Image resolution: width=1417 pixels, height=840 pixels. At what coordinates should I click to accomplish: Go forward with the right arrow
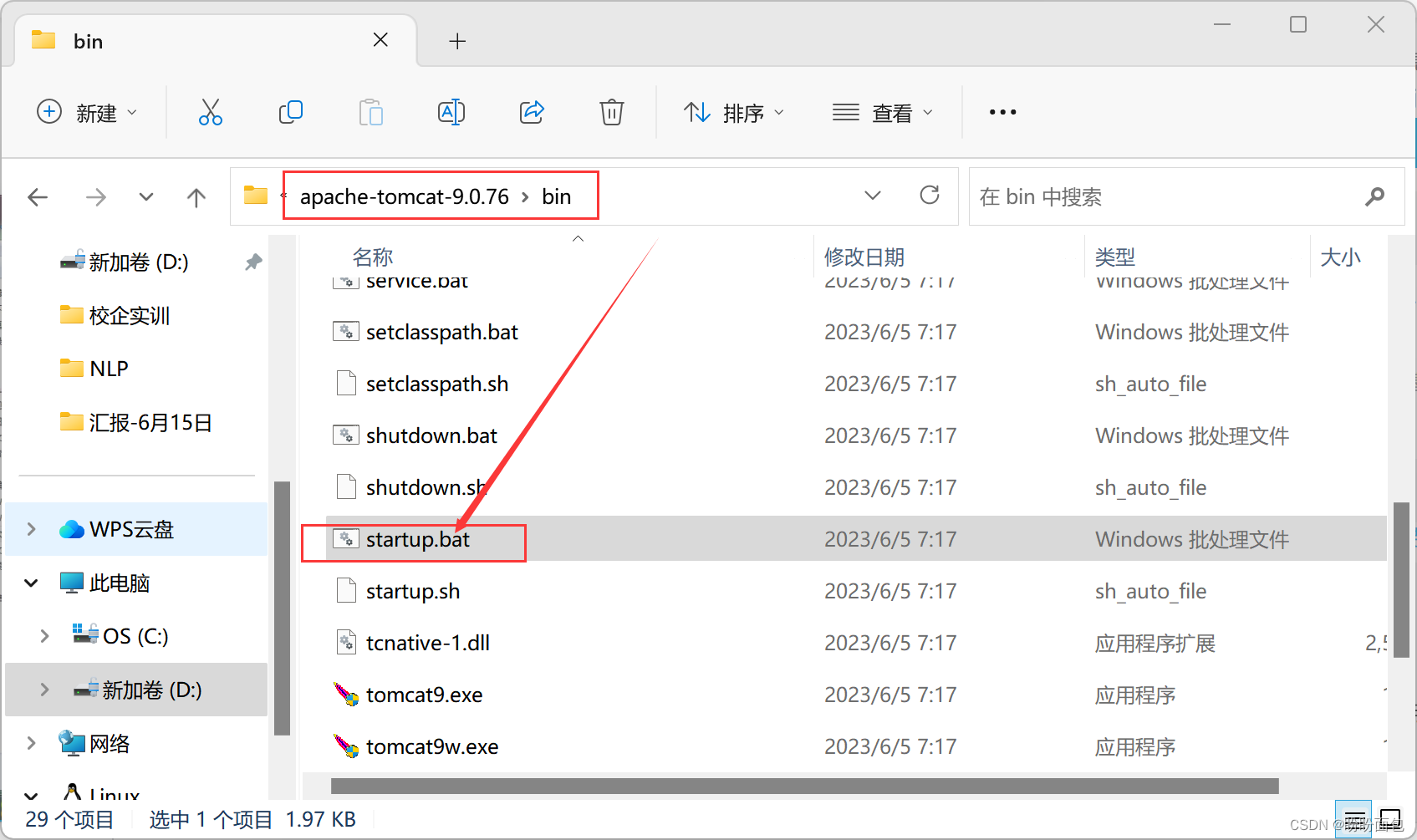pos(96,197)
